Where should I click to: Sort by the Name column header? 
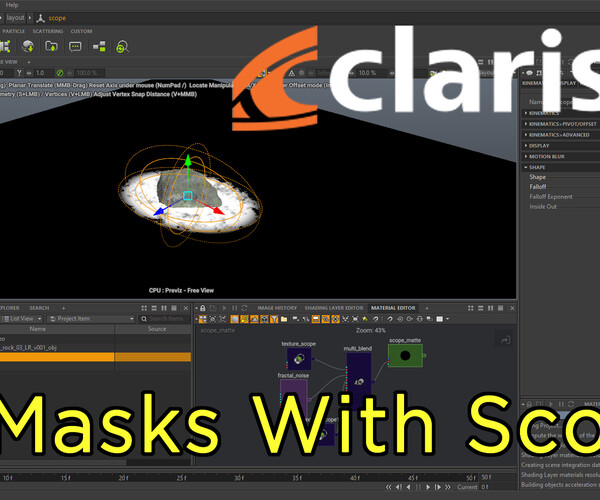38,329
